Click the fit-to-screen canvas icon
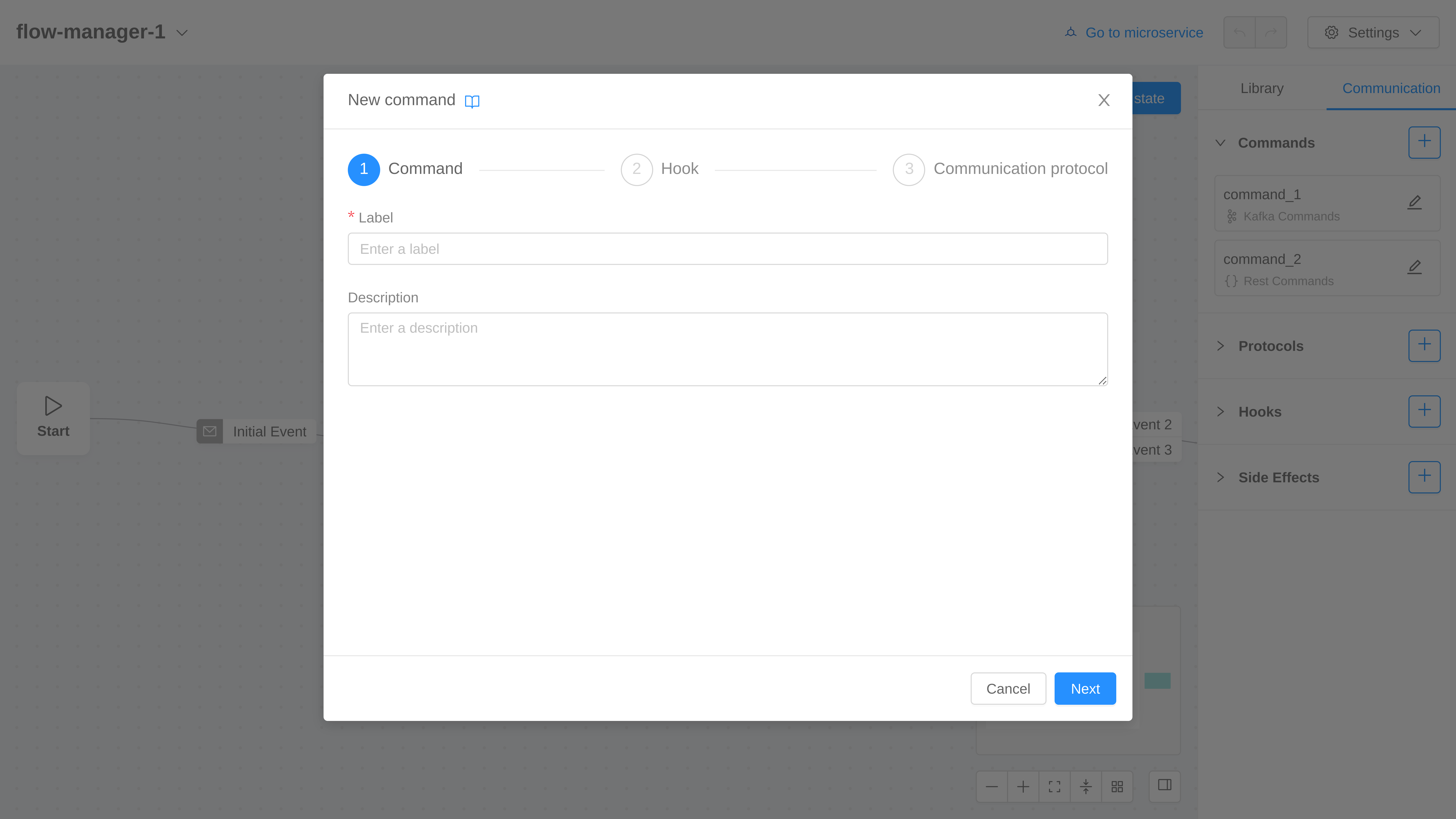 pyautogui.click(x=1054, y=786)
